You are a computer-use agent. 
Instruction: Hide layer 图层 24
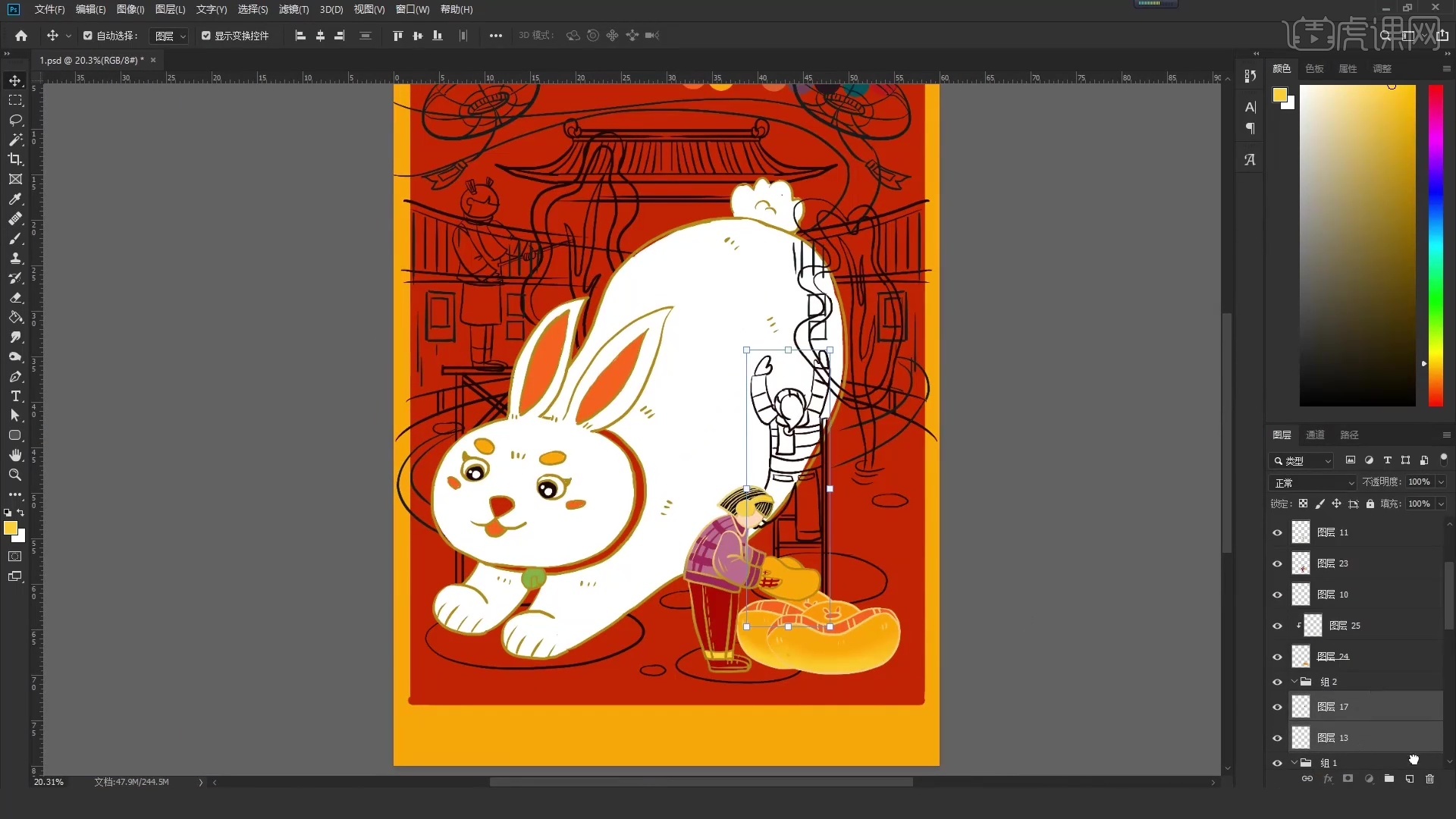[1277, 657]
